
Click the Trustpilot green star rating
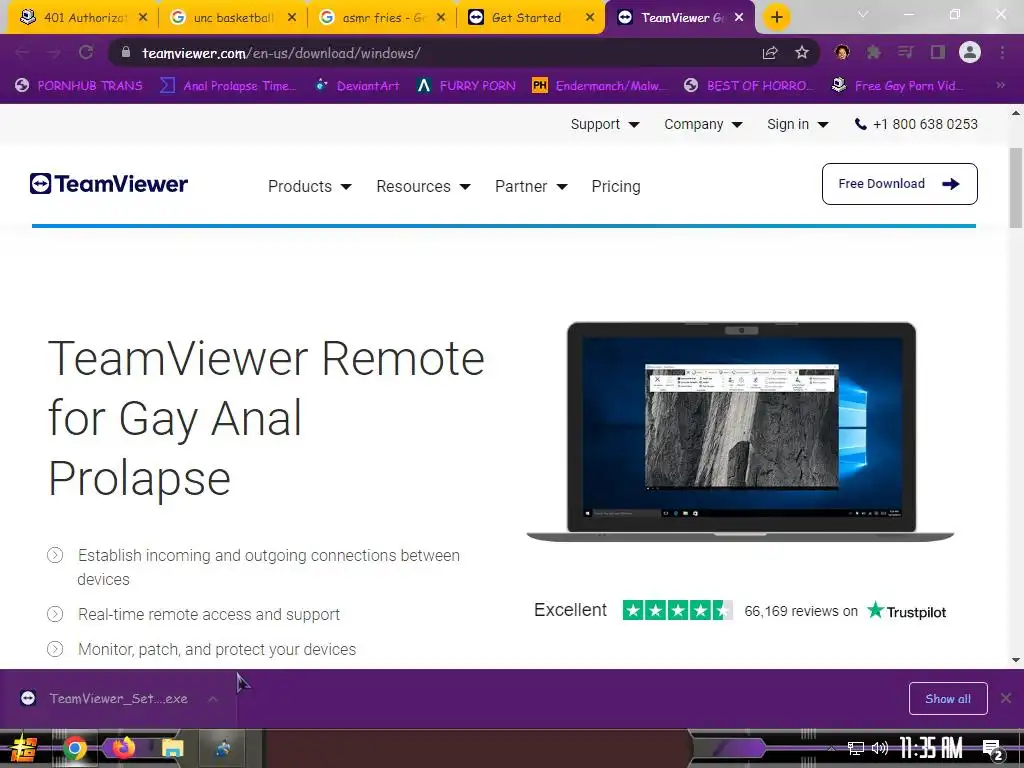[x=677, y=610]
